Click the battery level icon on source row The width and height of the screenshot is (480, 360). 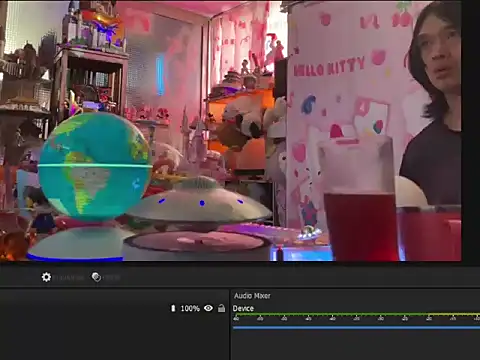pos(173,308)
